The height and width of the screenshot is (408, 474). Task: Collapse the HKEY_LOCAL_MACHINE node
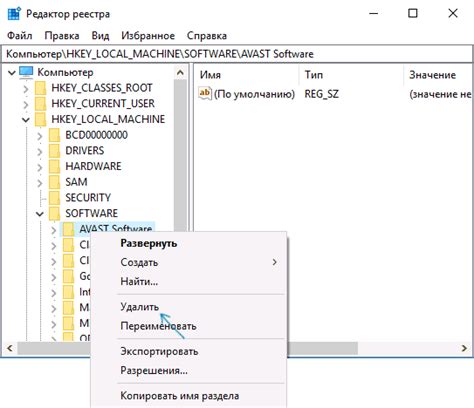pos(26,120)
